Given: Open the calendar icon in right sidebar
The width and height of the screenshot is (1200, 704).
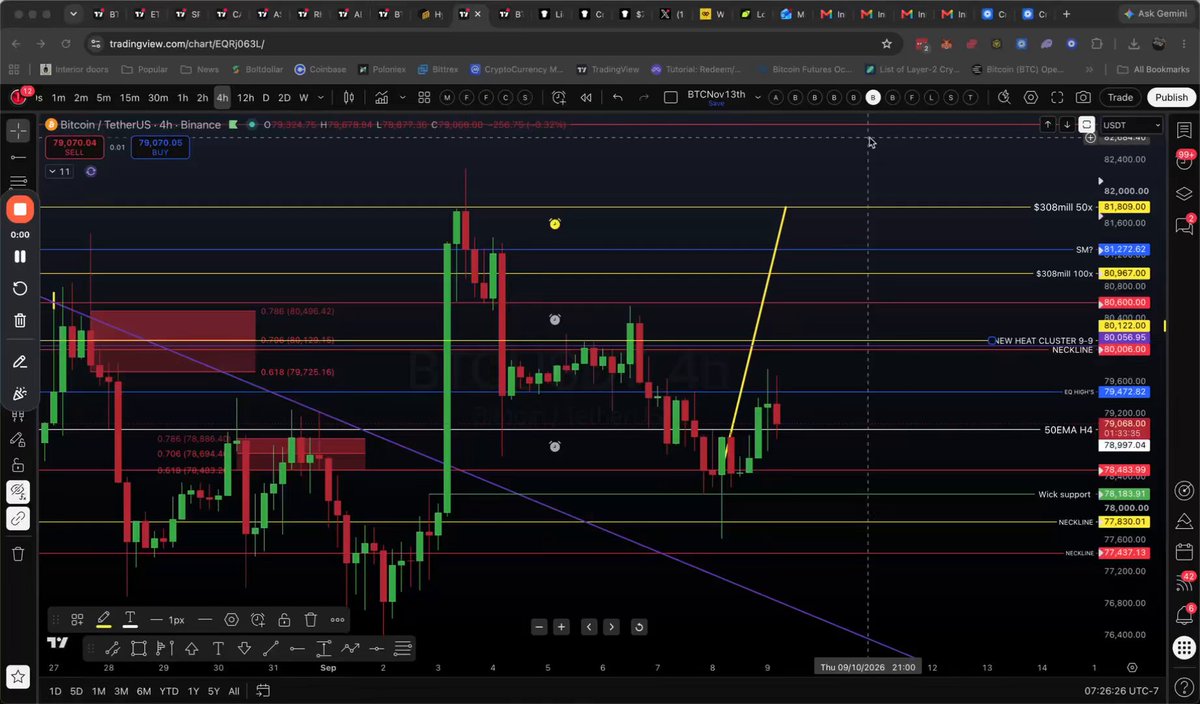Looking at the screenshot, I should click(x=1184, y=551).
